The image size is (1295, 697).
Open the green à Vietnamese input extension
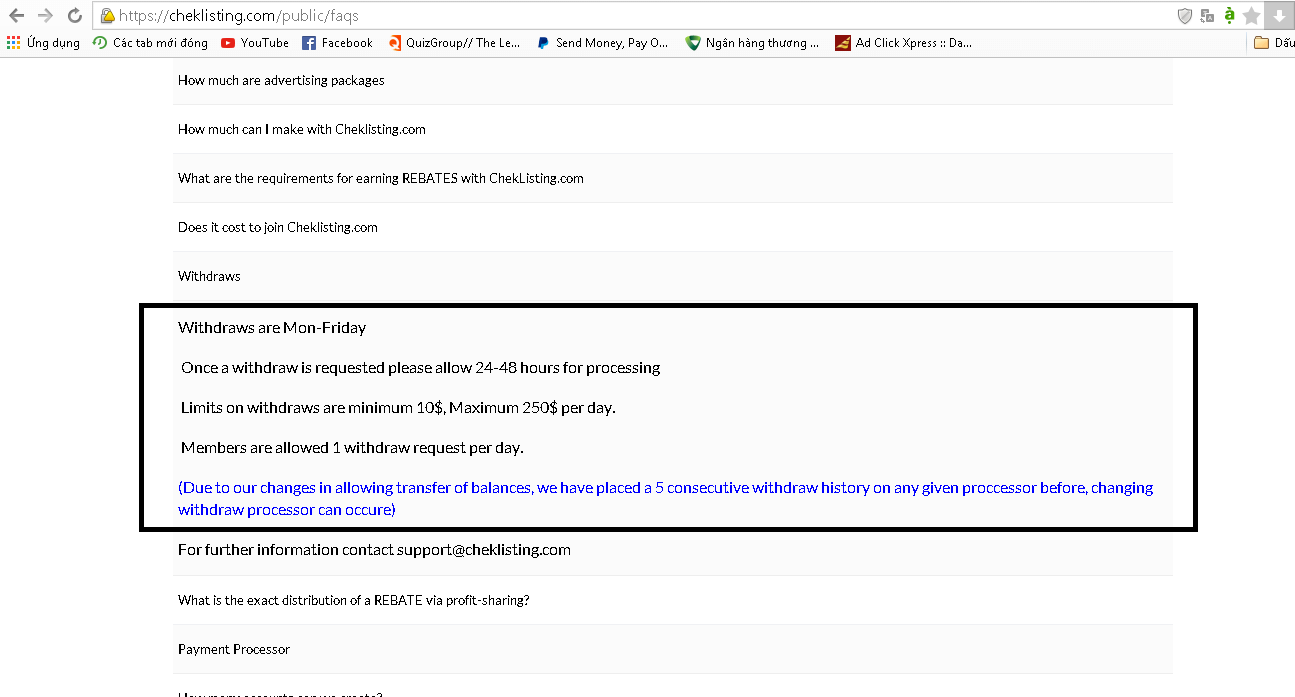click(1230, 16)
